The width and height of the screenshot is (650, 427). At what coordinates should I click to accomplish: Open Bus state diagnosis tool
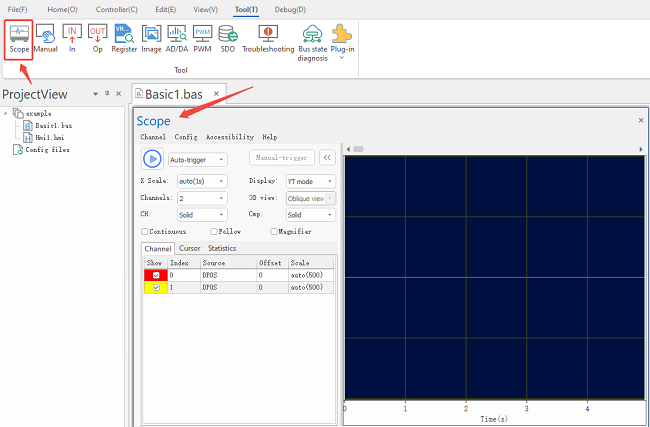tap(313, 43)
